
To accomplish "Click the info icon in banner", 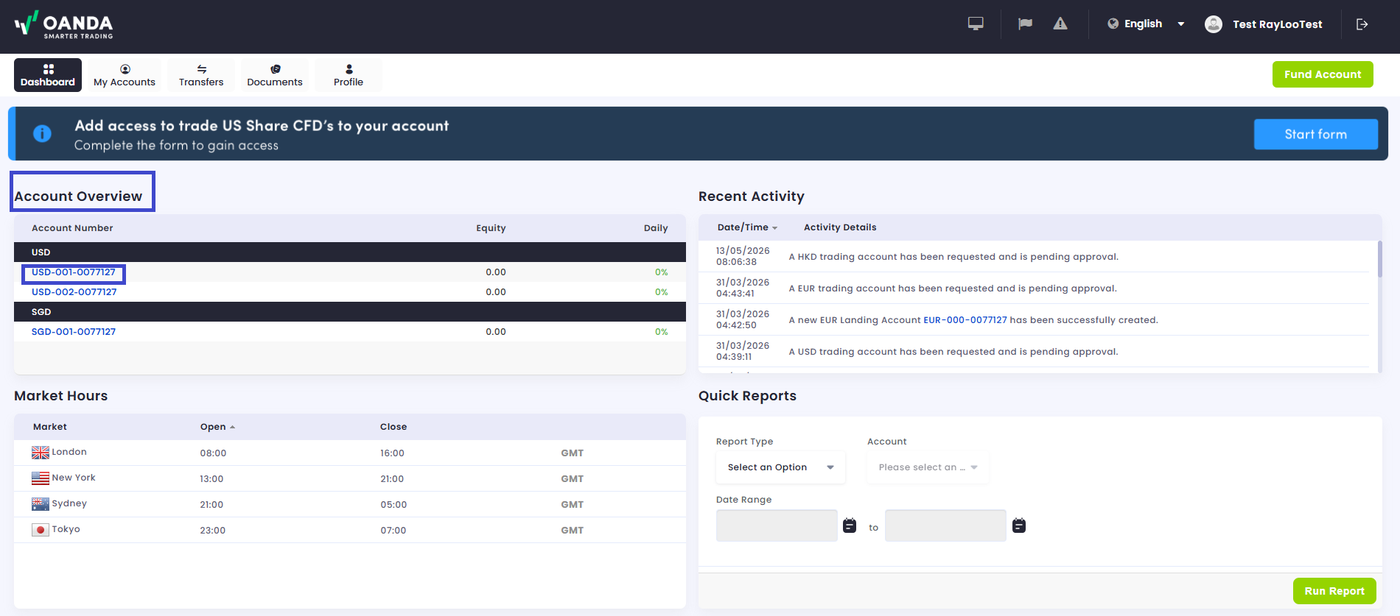I will [x=42, y=134].
